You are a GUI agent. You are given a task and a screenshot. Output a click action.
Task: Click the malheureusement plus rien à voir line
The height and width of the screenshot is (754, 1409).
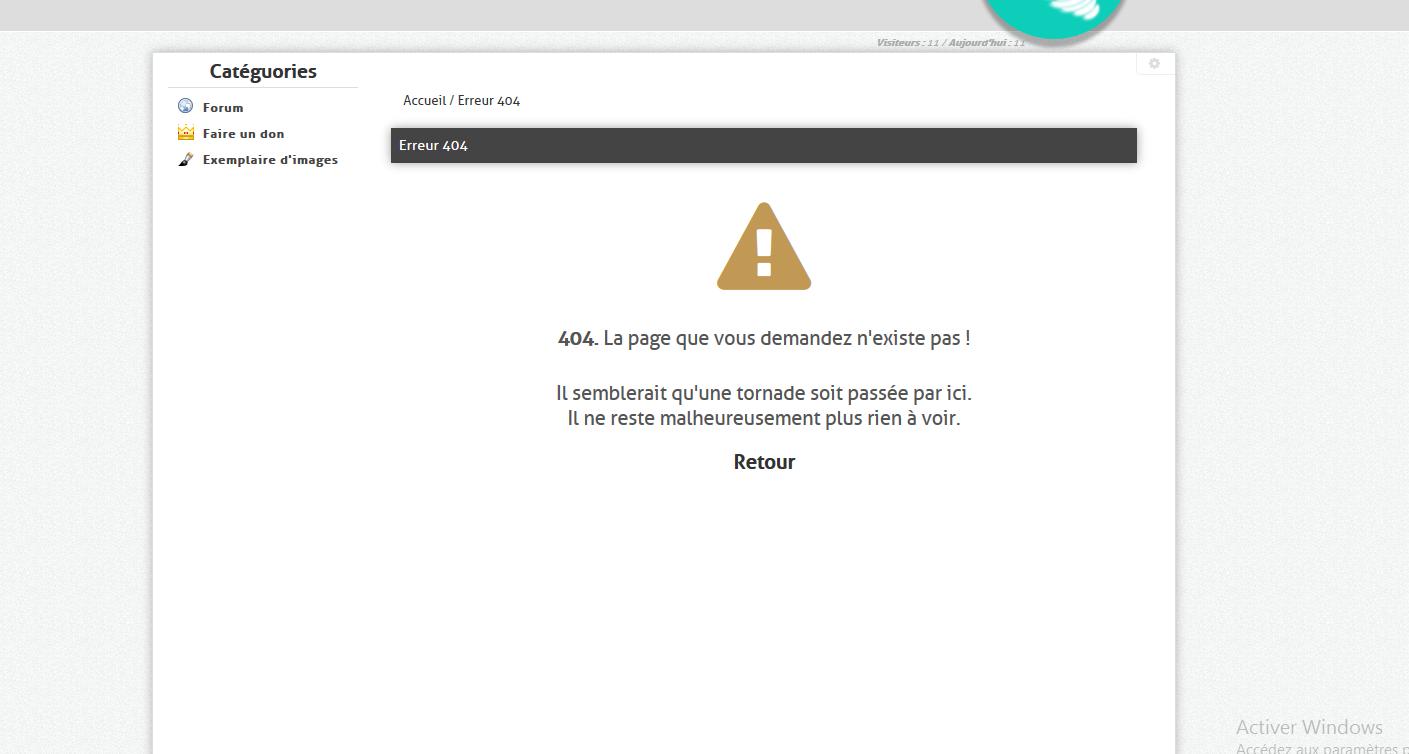click(x=764, y=419)
